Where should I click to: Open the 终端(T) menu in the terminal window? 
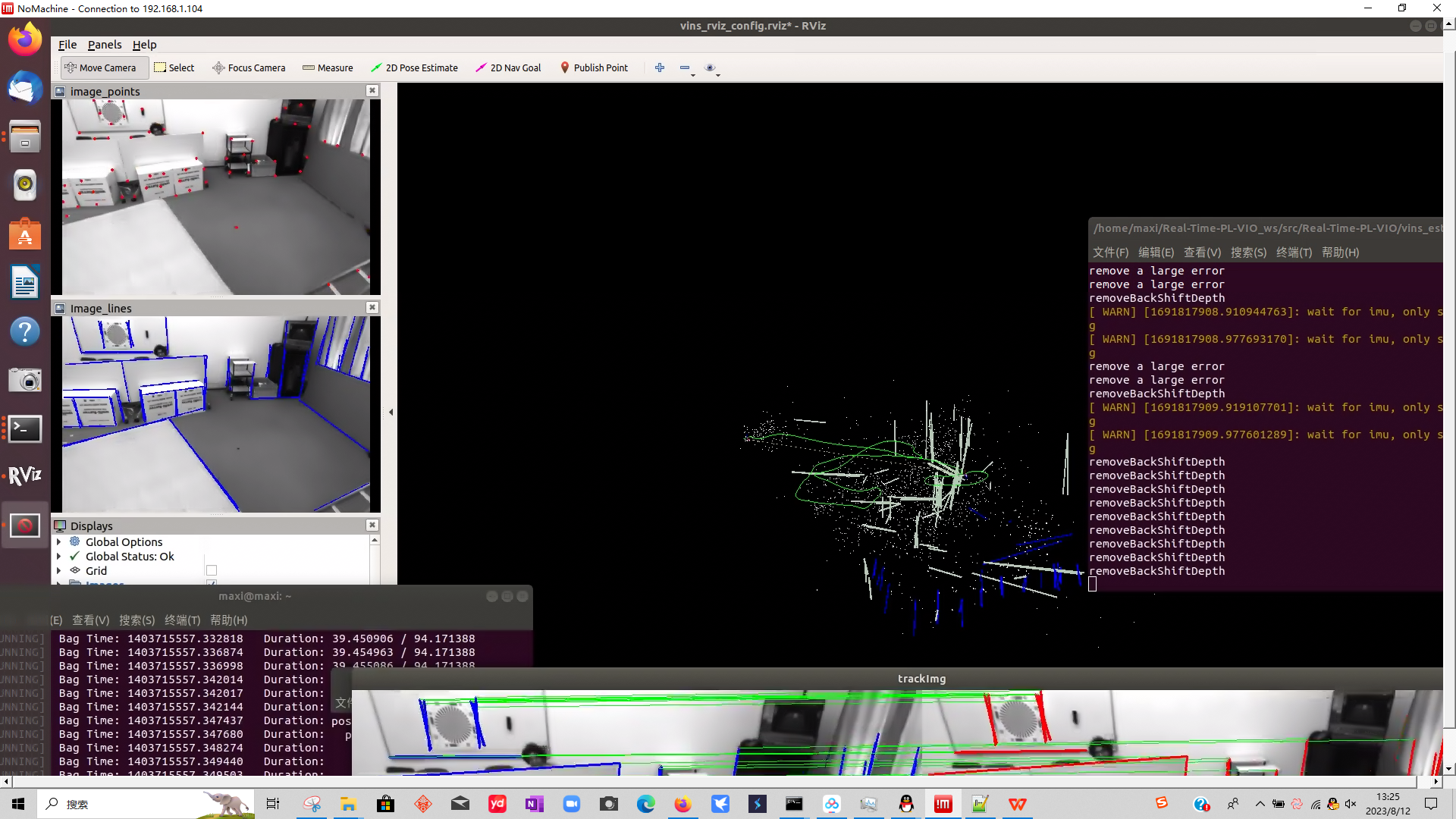pos(181,620)
